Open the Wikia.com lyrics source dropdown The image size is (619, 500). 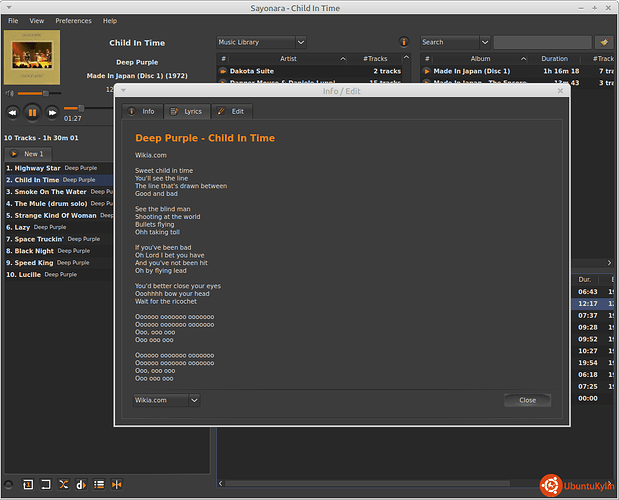click(x=166, y=400)
